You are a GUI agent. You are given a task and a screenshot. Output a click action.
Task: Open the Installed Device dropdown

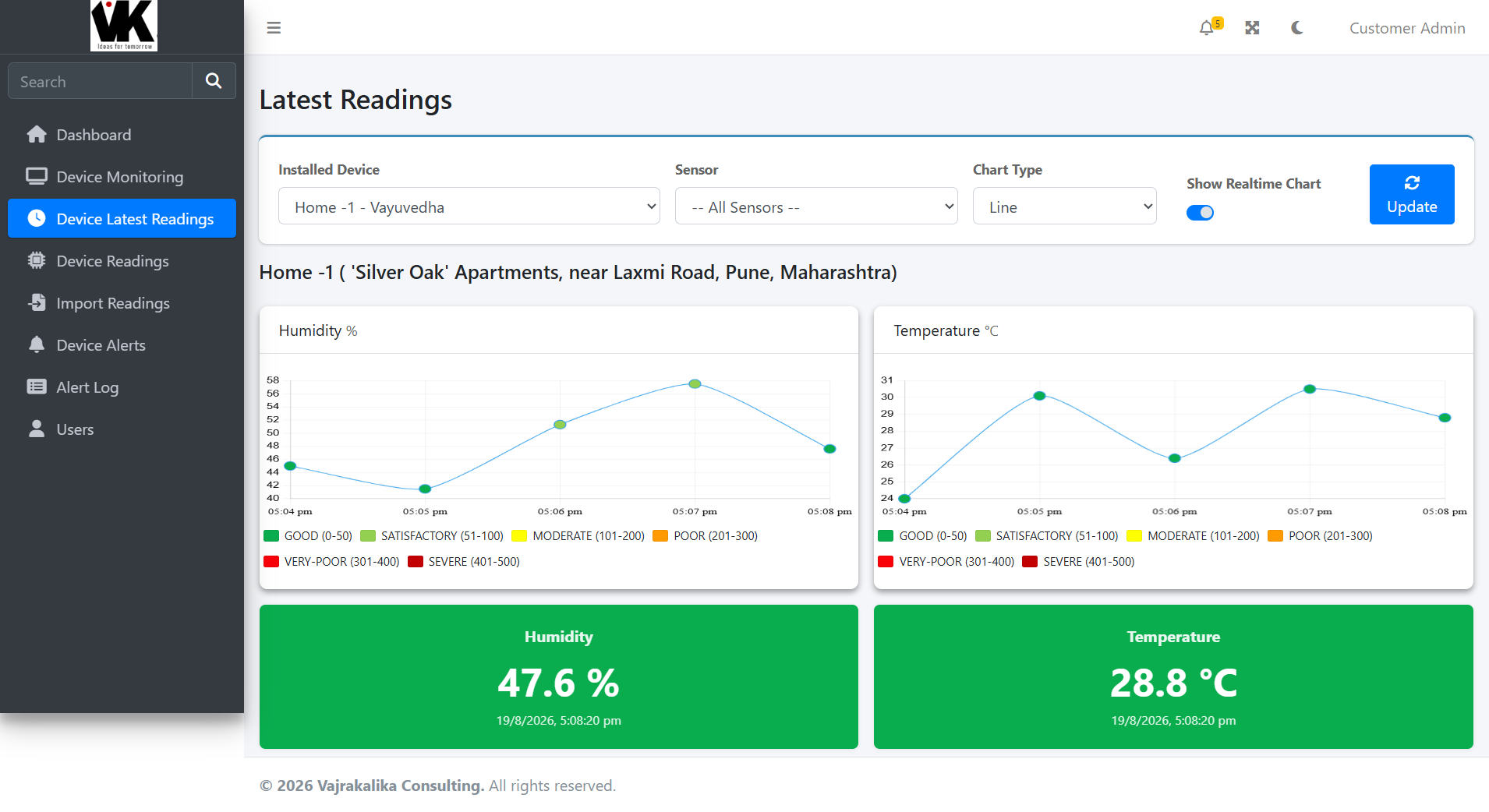469,207
